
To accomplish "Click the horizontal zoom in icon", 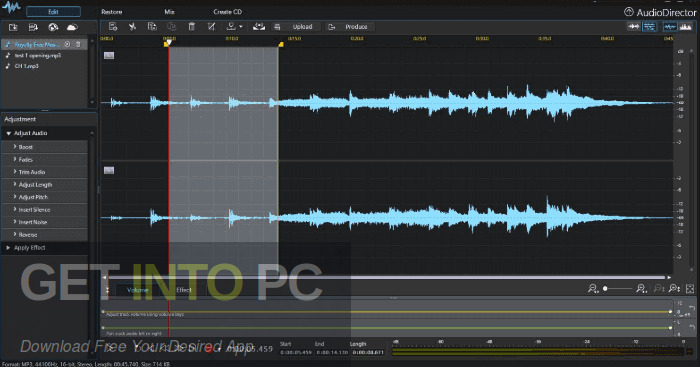I will pos(642,289).
